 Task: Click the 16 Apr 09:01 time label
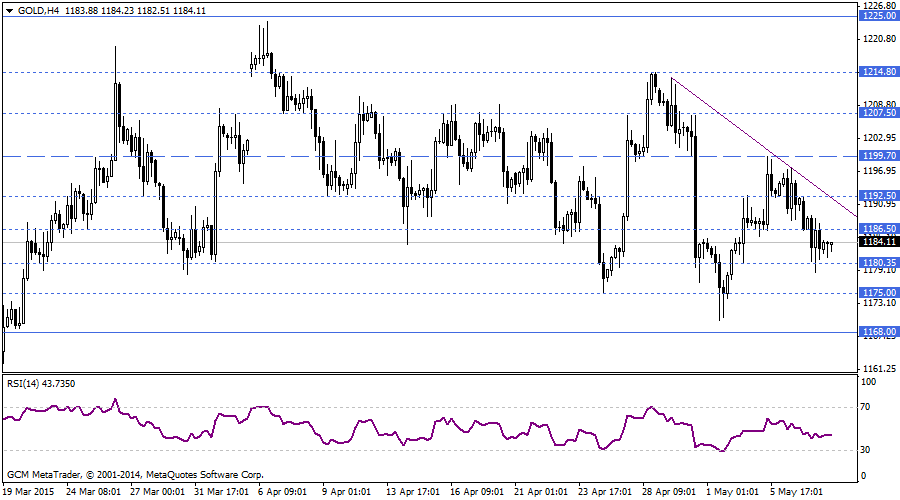[x=477, y=492]
